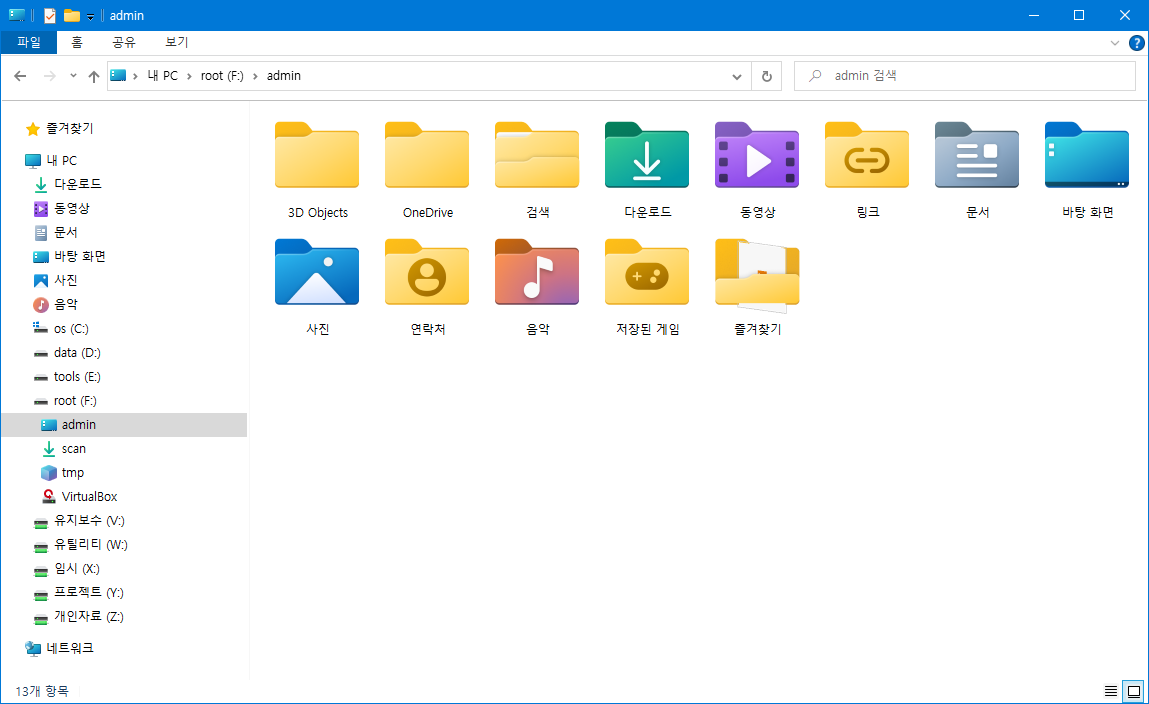
Task: Select VirtualBox in the sidebar
Action: [89, 497]
